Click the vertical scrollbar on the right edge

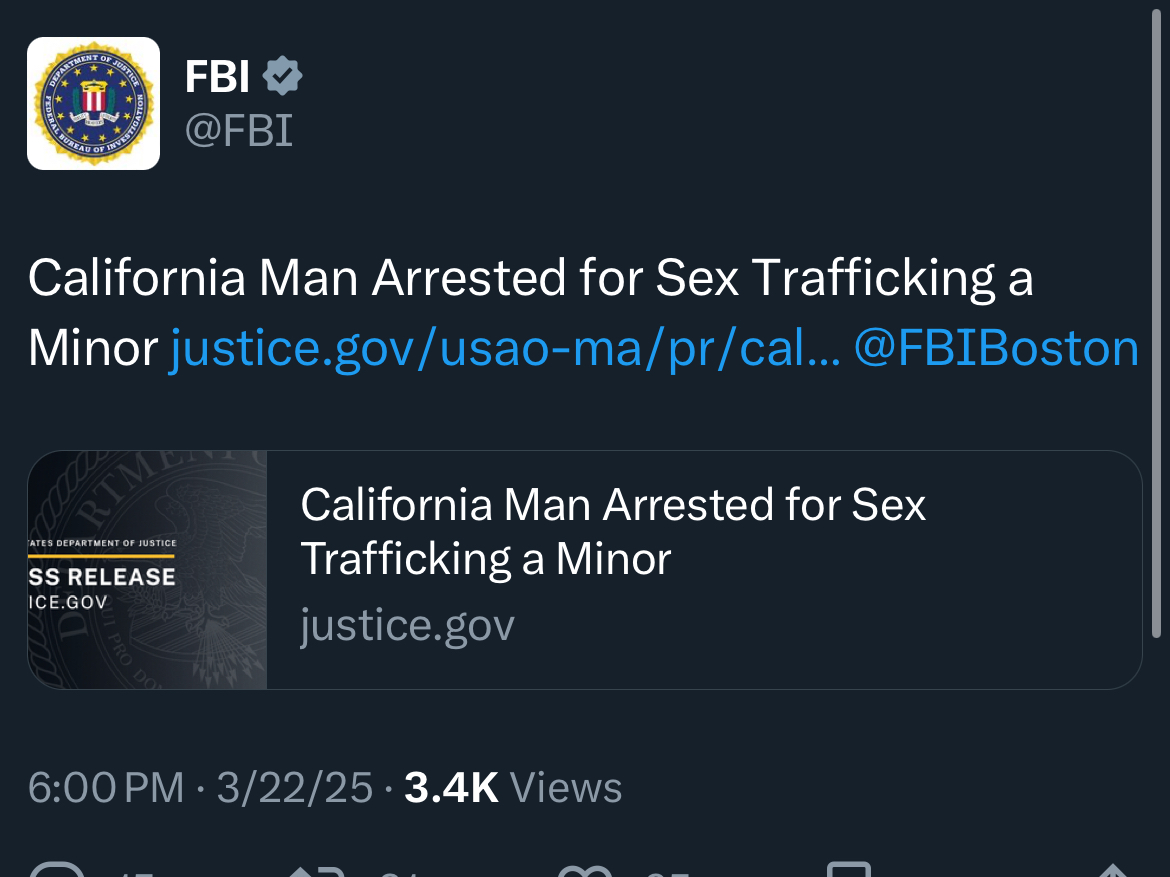pos(1156,321)
